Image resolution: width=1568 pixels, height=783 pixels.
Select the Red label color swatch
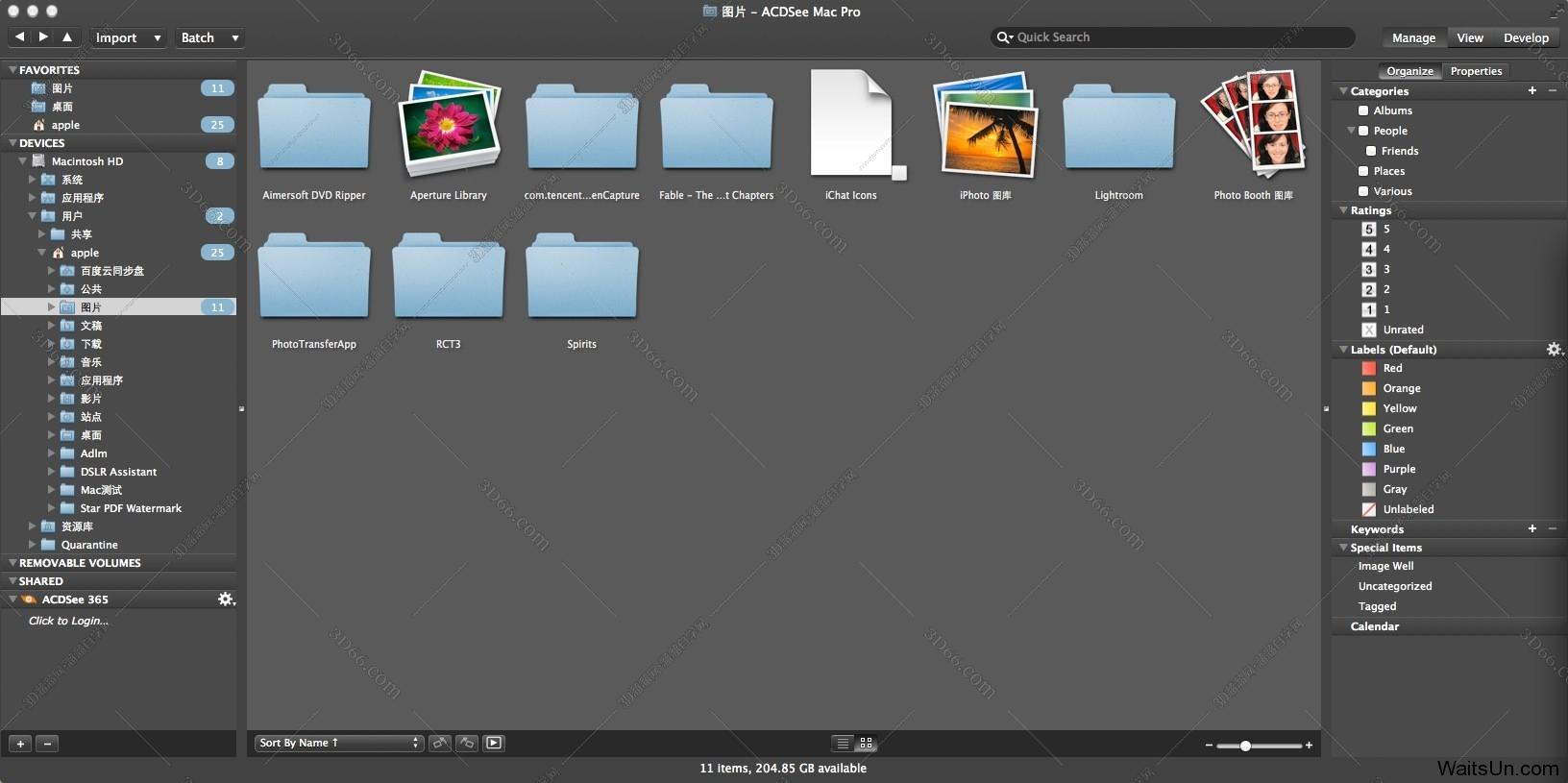pyautogui.click(x=1369, y=368)
